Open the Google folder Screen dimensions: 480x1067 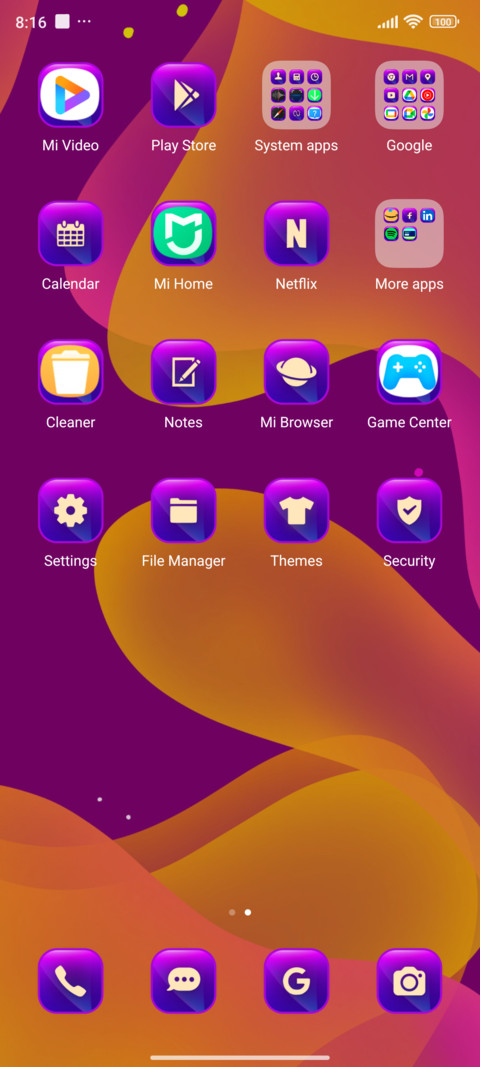[409, 95]
